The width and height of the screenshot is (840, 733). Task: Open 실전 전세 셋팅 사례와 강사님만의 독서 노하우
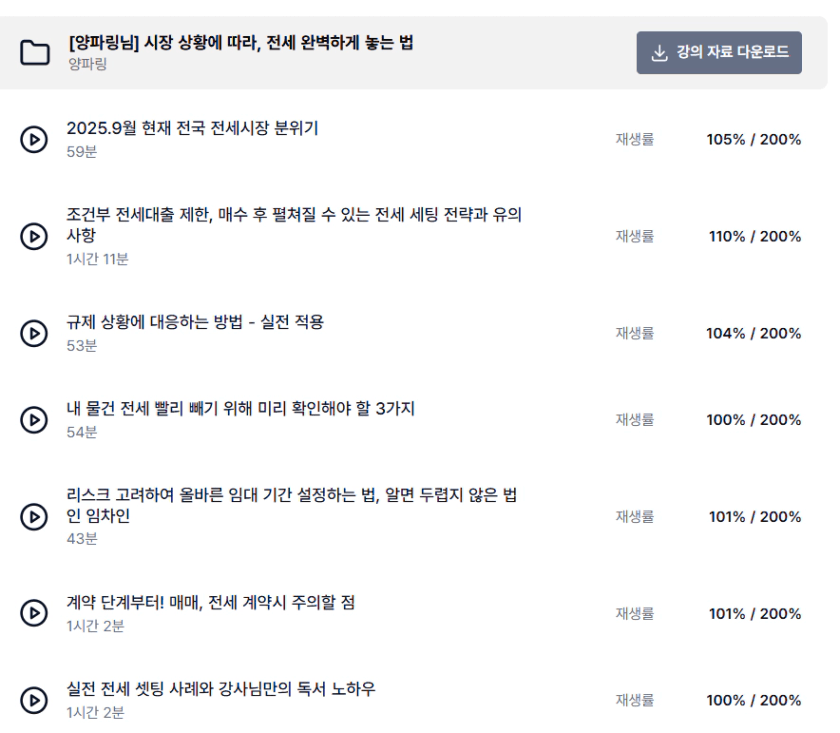pyautogui.click(x=221, y=689)
